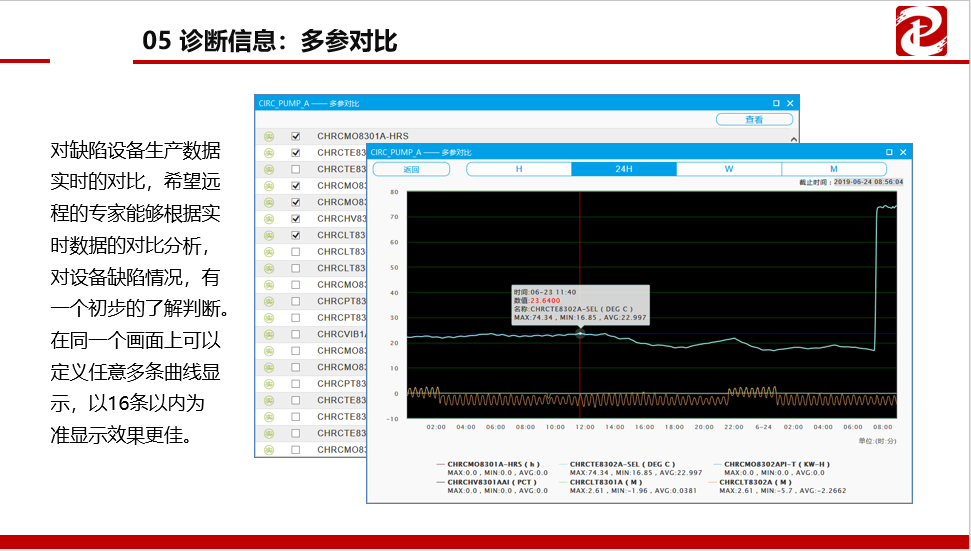Click the green icon in the CHRCHV83 row
The image size is (971, 551).
268,219
